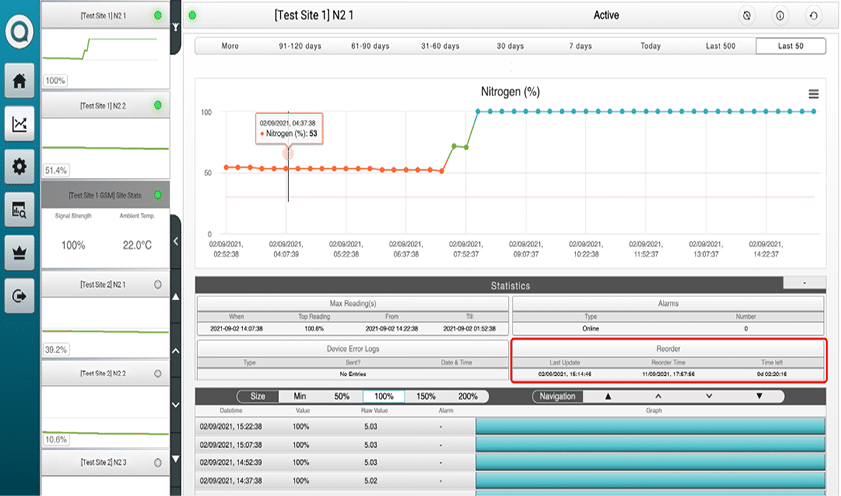Viewport: 841px width, 496px height.
Task: Collapse sidebar using left chevron handle
Action: click(176, 241)
